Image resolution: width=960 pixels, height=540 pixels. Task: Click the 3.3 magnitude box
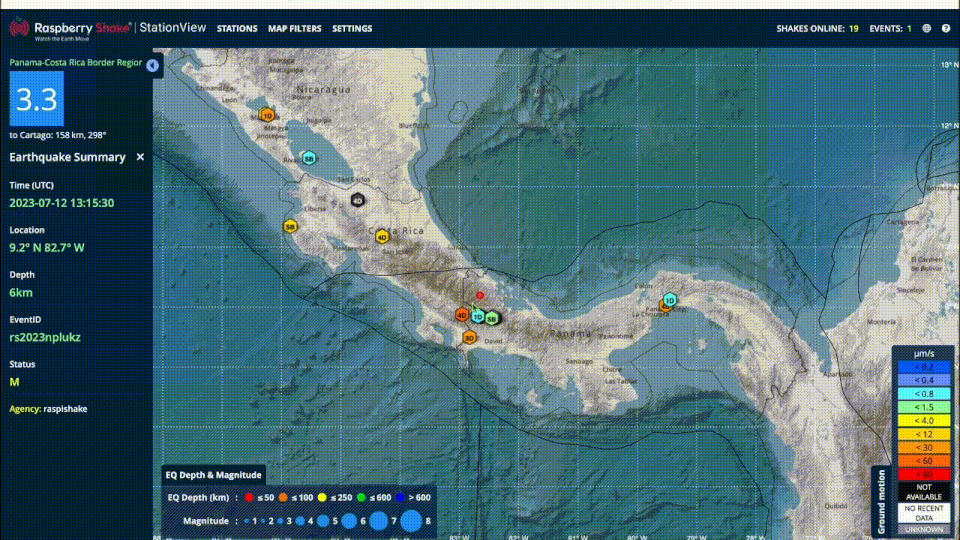[x=37, y=99]
